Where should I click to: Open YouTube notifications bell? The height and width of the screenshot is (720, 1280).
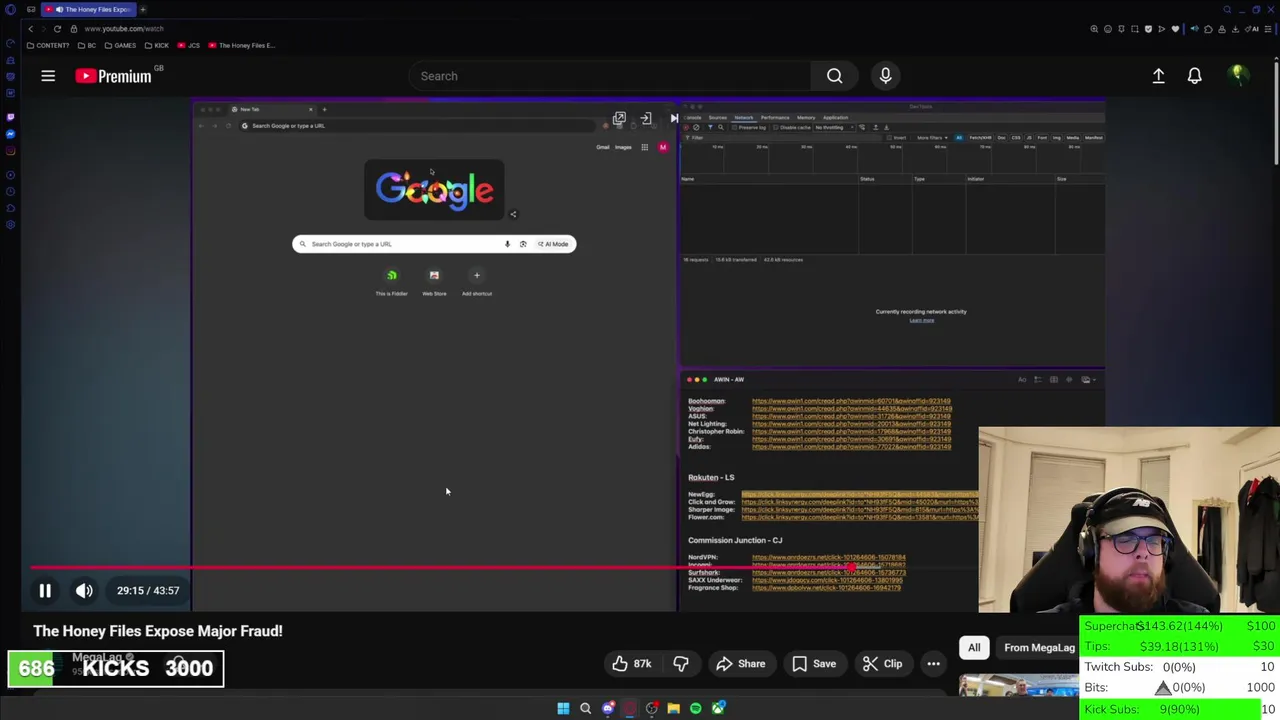click(x=1194, y=76)
